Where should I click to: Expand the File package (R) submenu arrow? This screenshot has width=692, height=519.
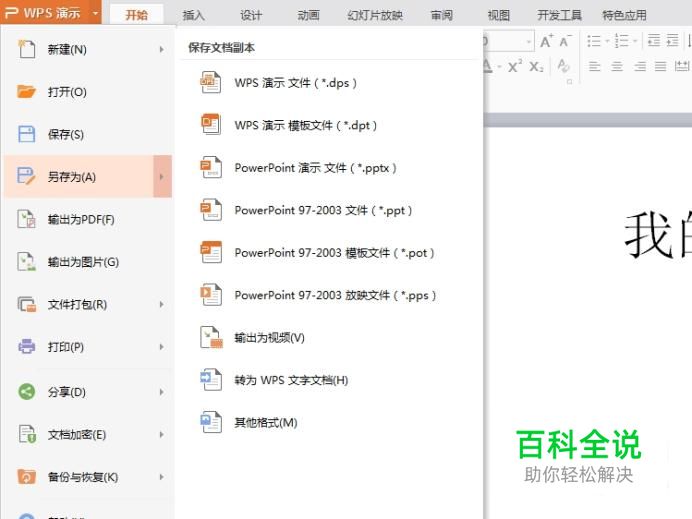pos(162,304)
